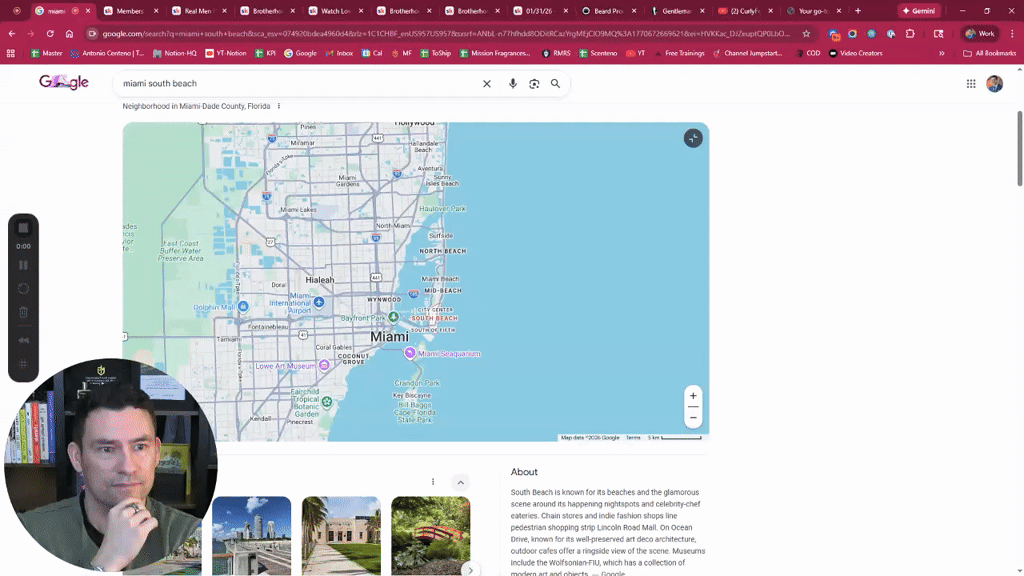Go back to the previous page

pyautogui.click(x=12, y=33)
